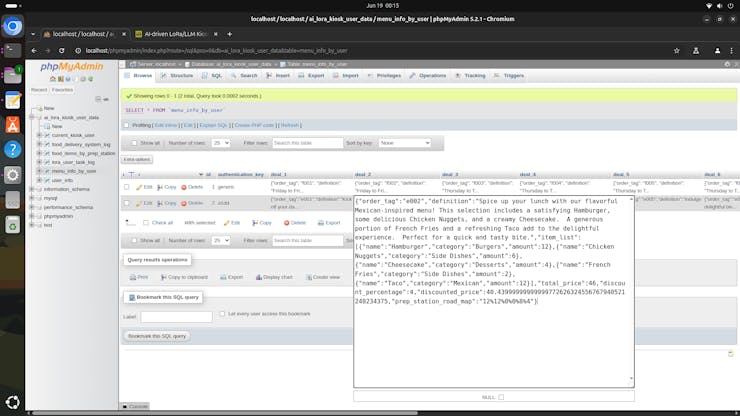Click the horizontal scrollbar at window bottom
Screen dimensions: 740x416
point(224,413)
